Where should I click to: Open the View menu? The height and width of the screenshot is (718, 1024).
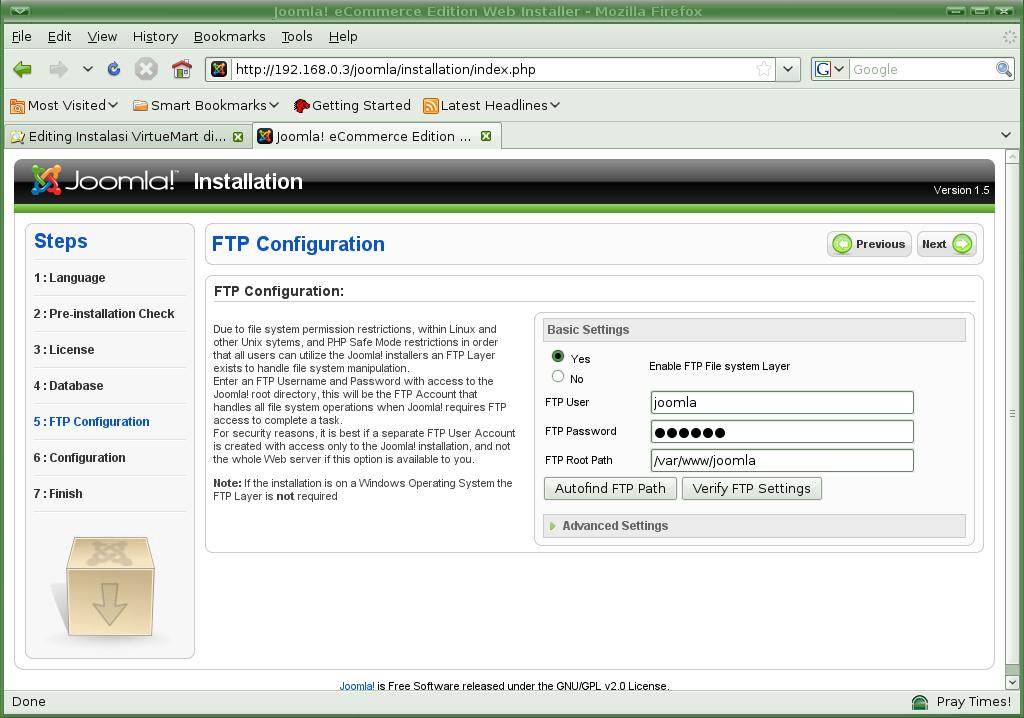click(103, 37)
